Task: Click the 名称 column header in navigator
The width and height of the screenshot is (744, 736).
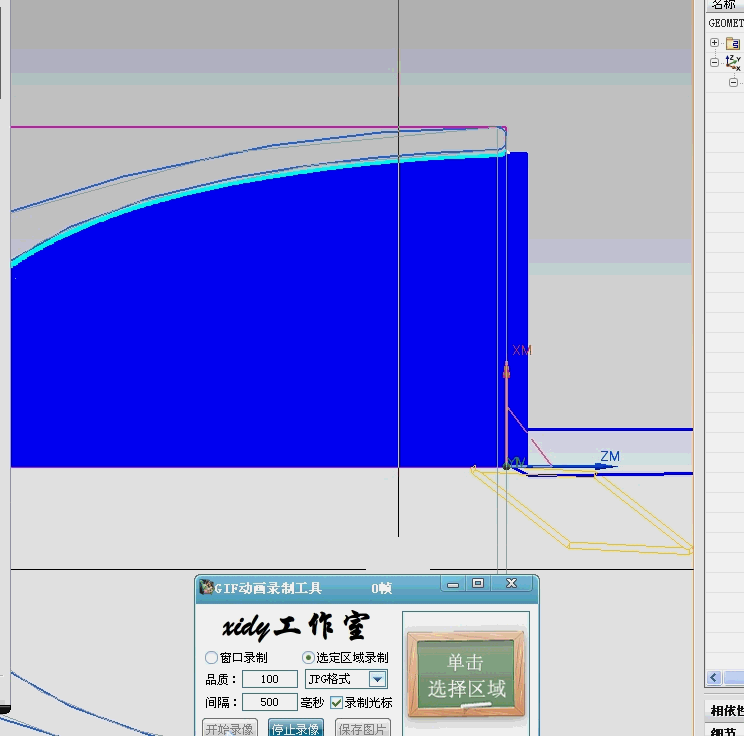Action: (725, 5)
